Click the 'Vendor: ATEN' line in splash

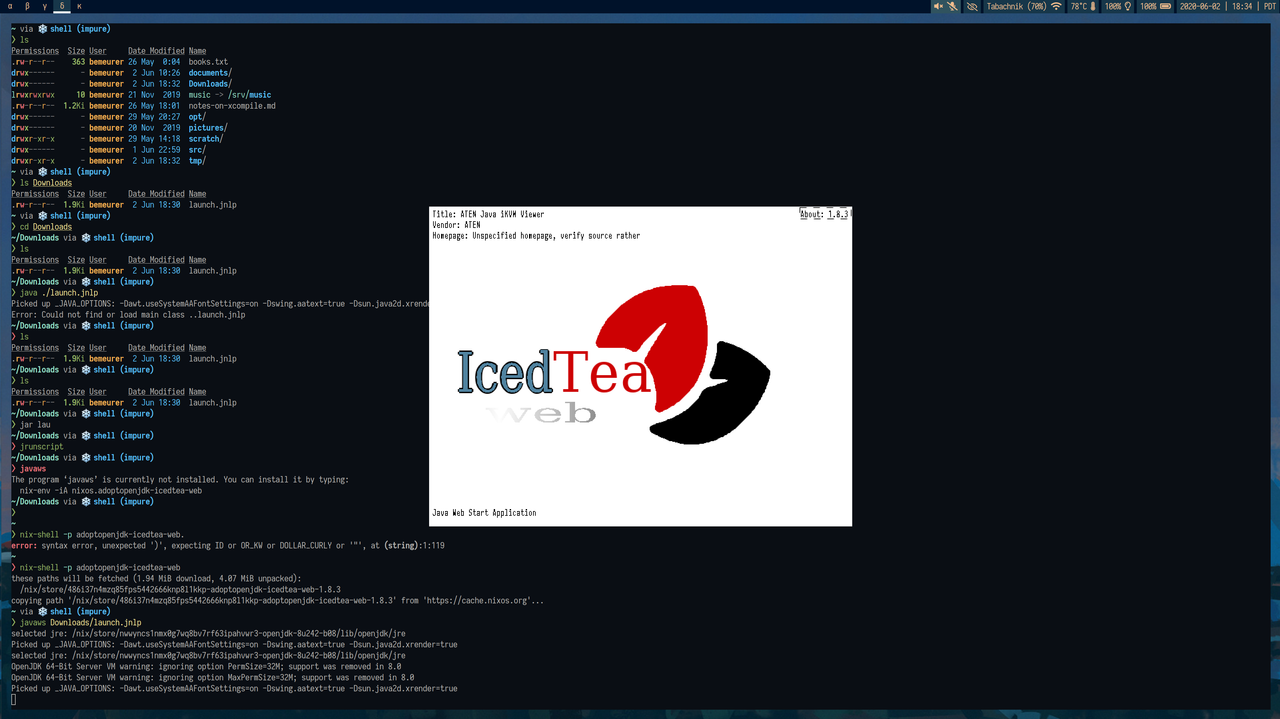click(456, 225)
